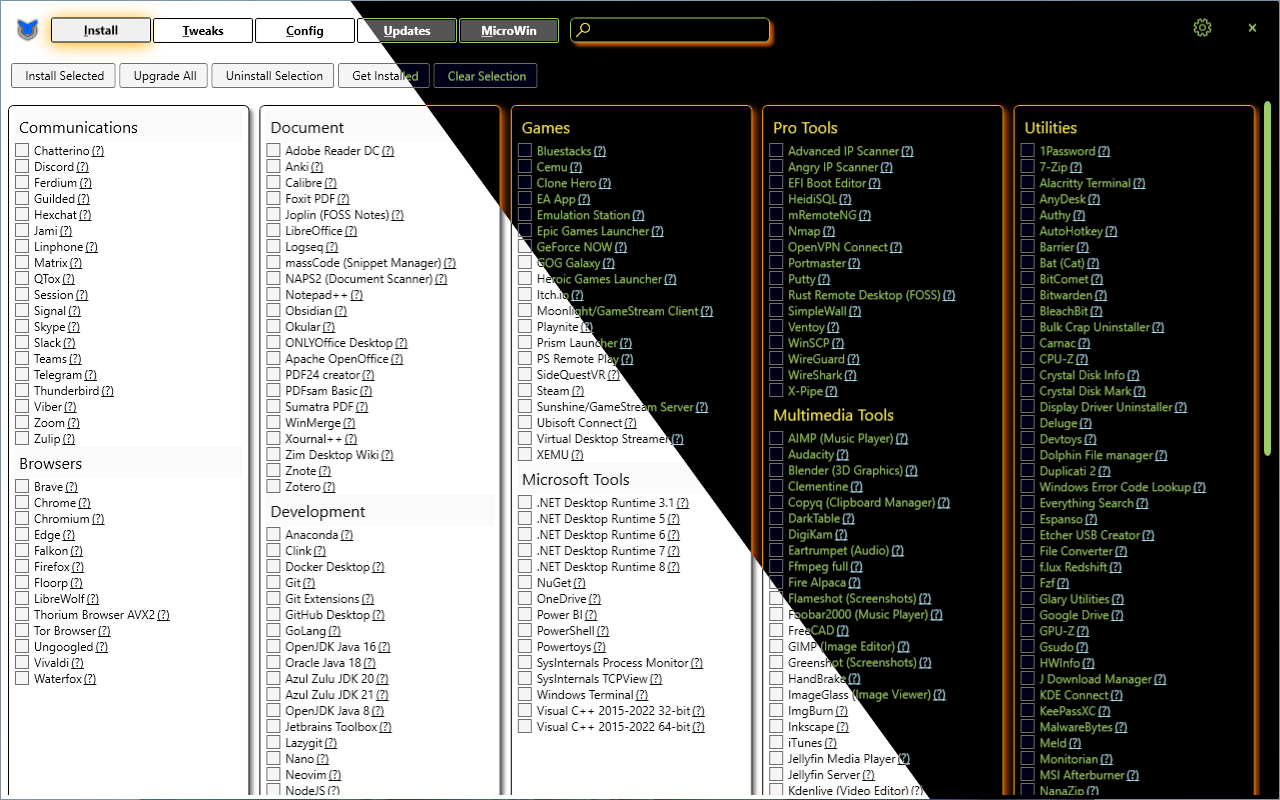Select Steam in the Games list

click(x=524, y=390)
